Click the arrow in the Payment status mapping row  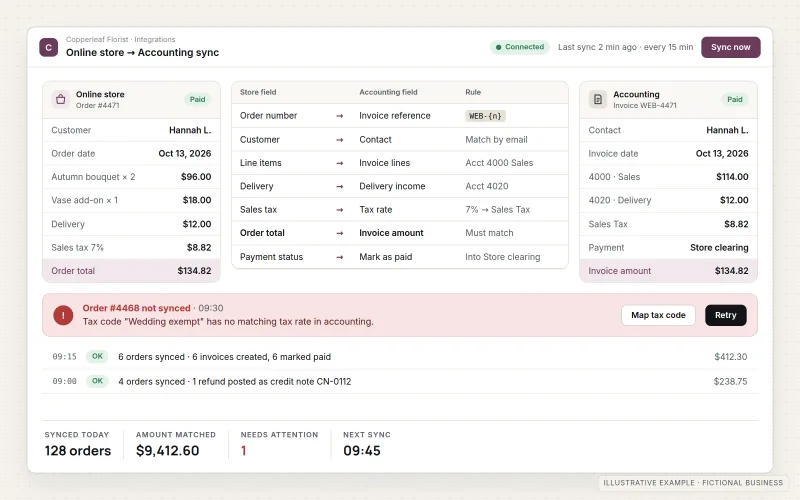click(x=340, y=257)
